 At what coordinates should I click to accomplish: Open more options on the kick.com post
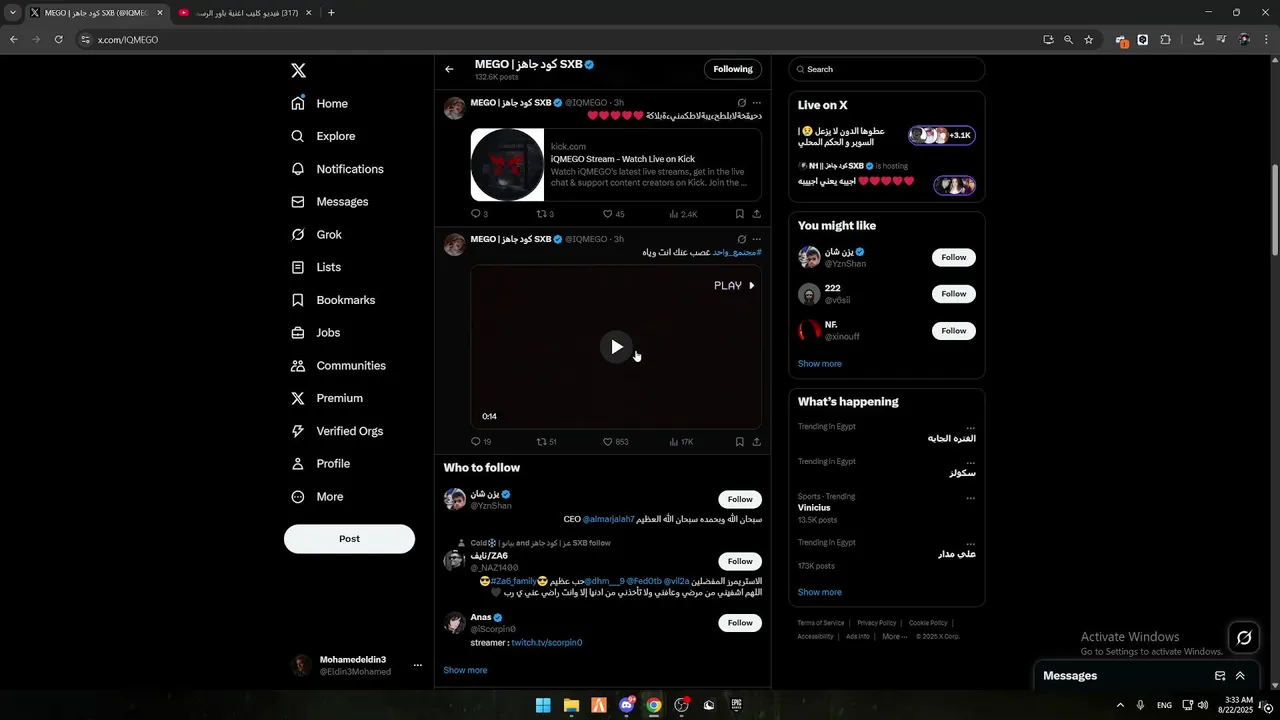click(x=756, y=102)
